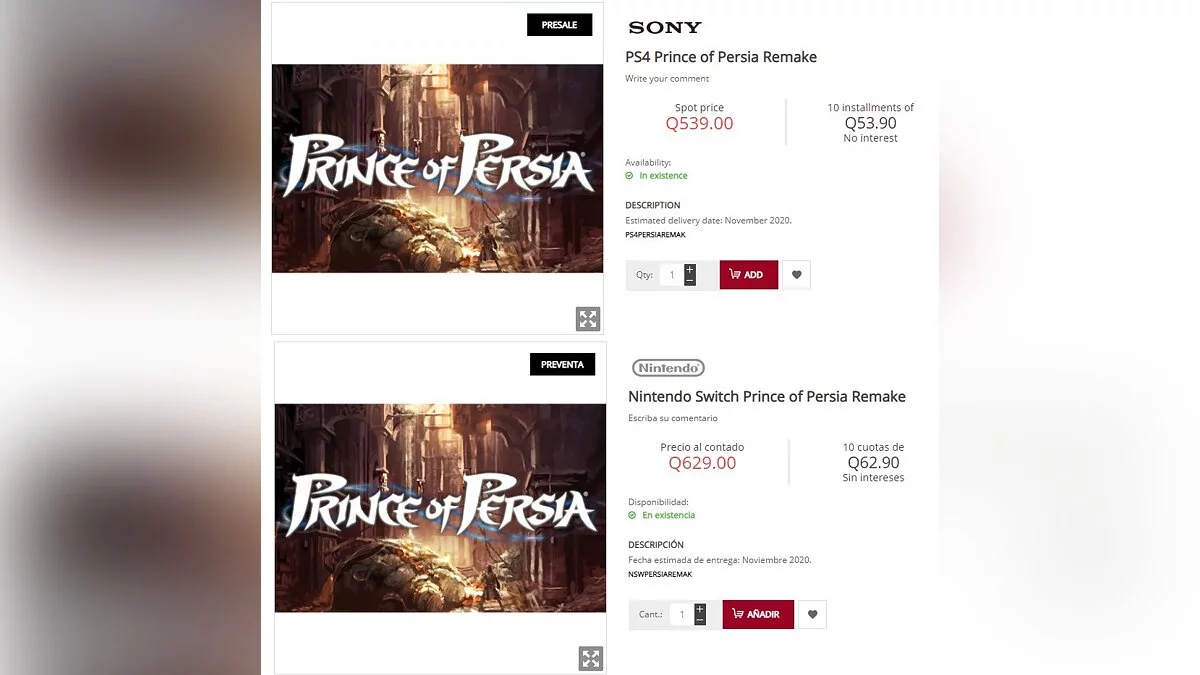The height and width of the screenshot is (675, 1200).
Task: Expand the PS4 product image fullscreen
Action: (588, 319)
